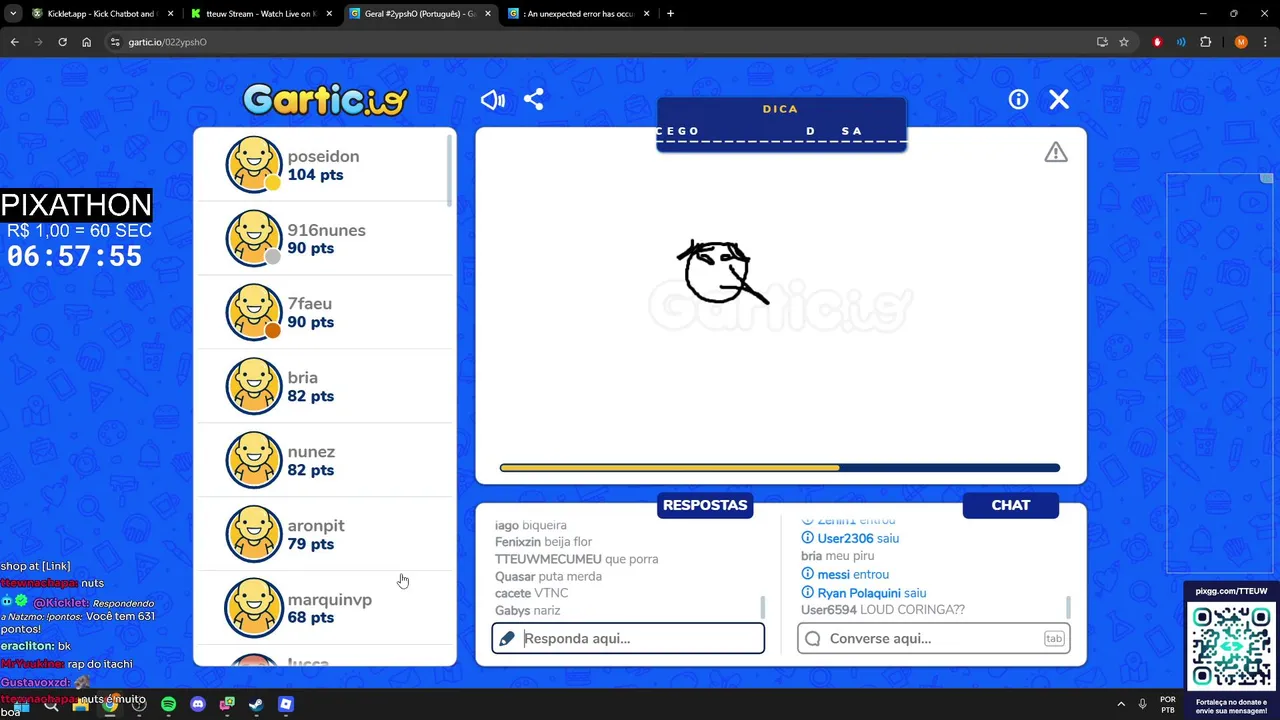Screen dimensions: 1280x720
Task: Click the install app icon in address bar
Action: (x=1102, y=42)
